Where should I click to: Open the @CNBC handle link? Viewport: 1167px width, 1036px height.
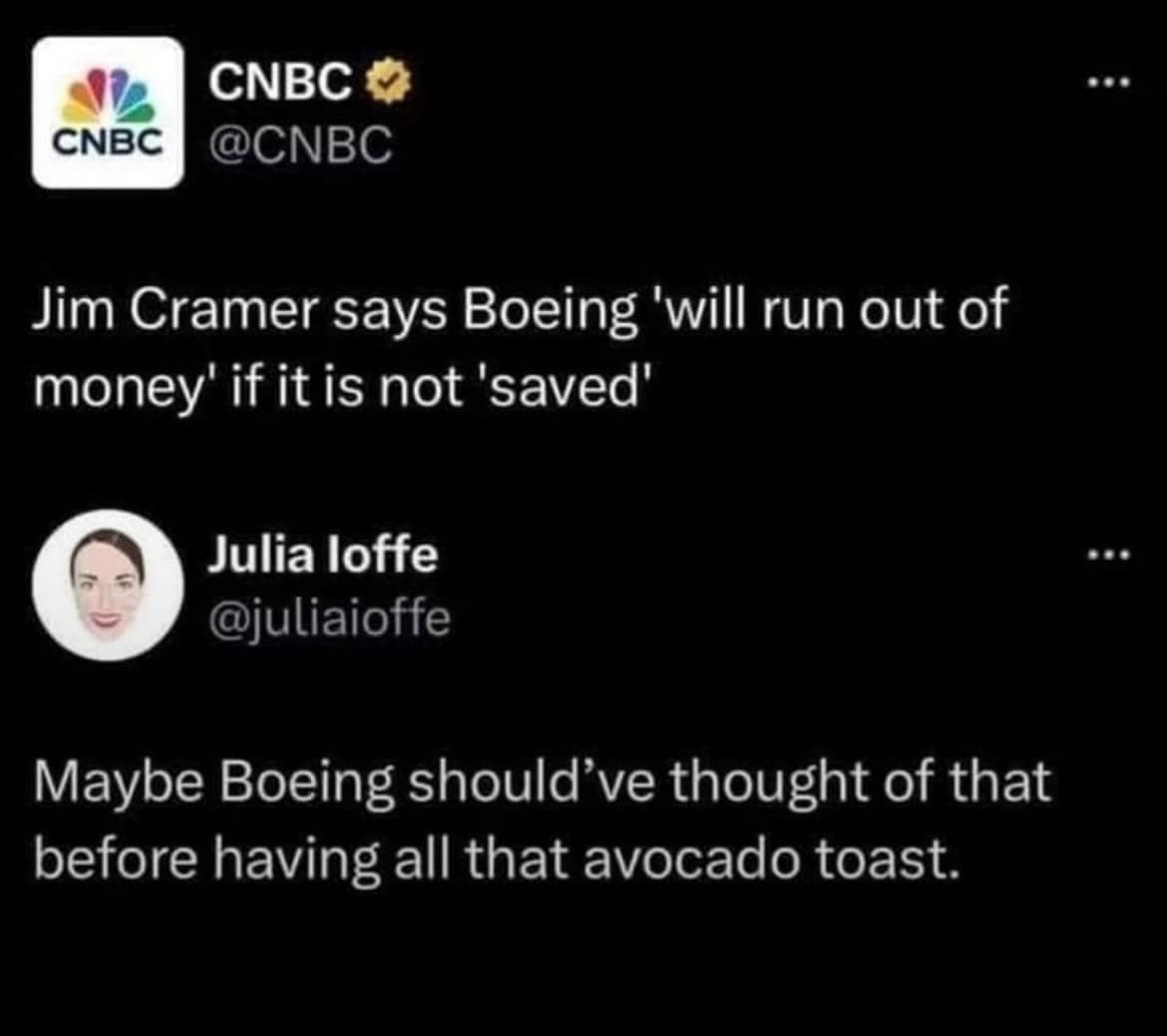coord(300,148)
